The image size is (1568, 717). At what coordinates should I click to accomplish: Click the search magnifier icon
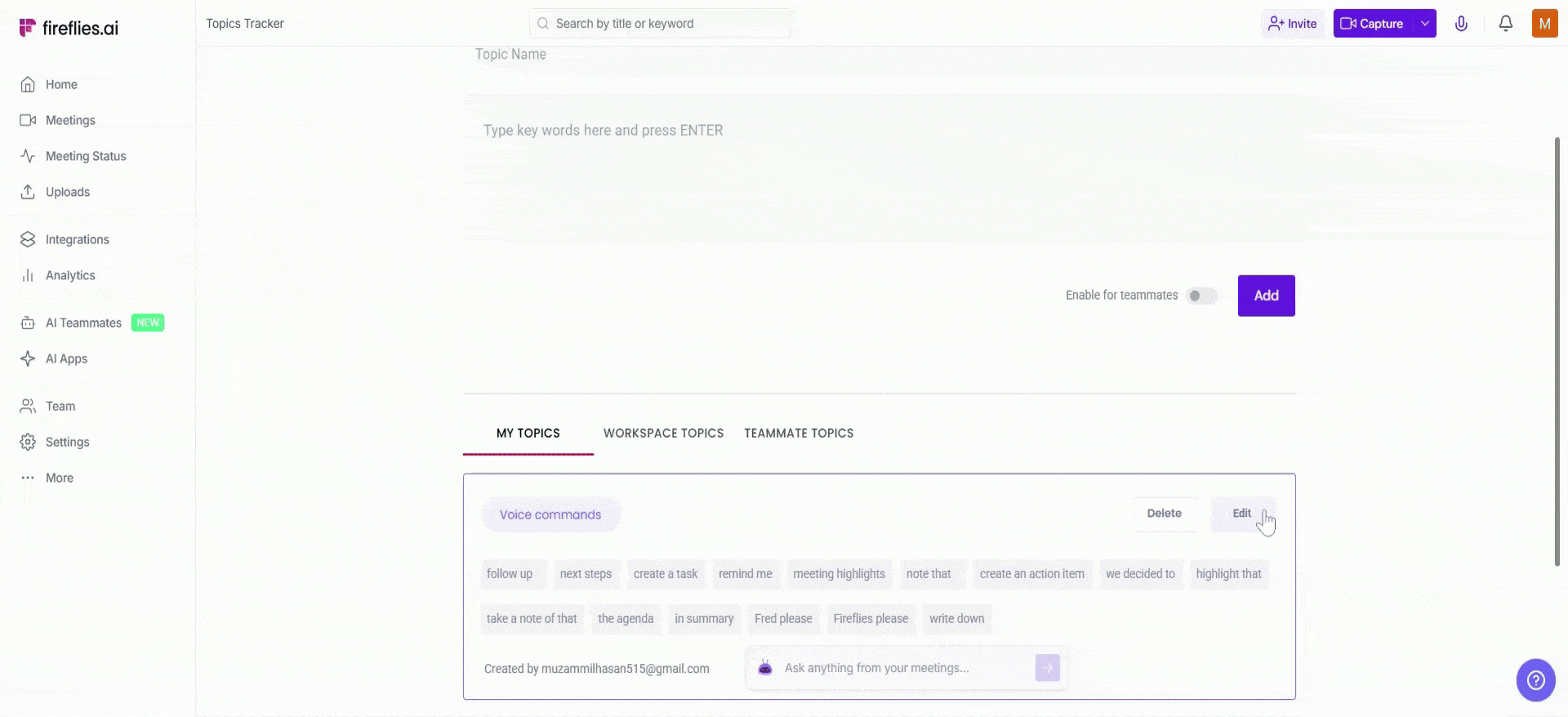click(x=543, y=24)
